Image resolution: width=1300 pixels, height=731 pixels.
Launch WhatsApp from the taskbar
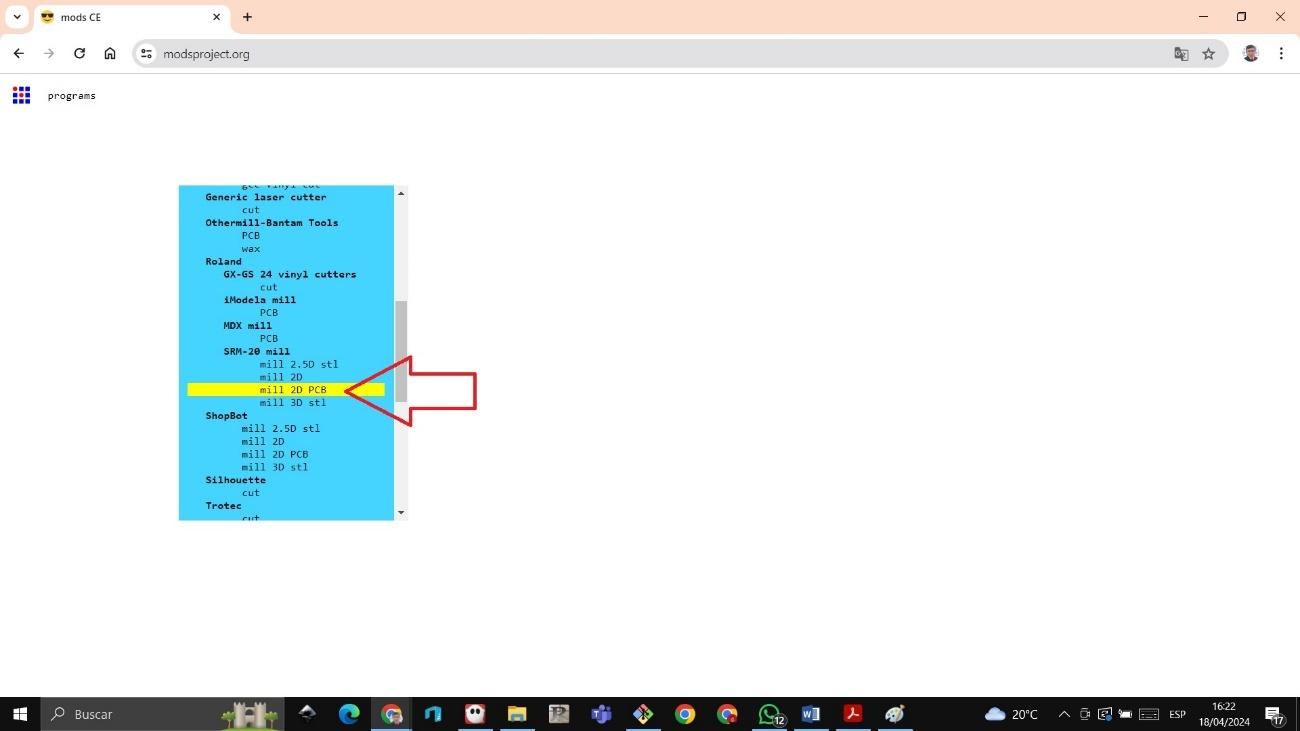pos(769,714)
